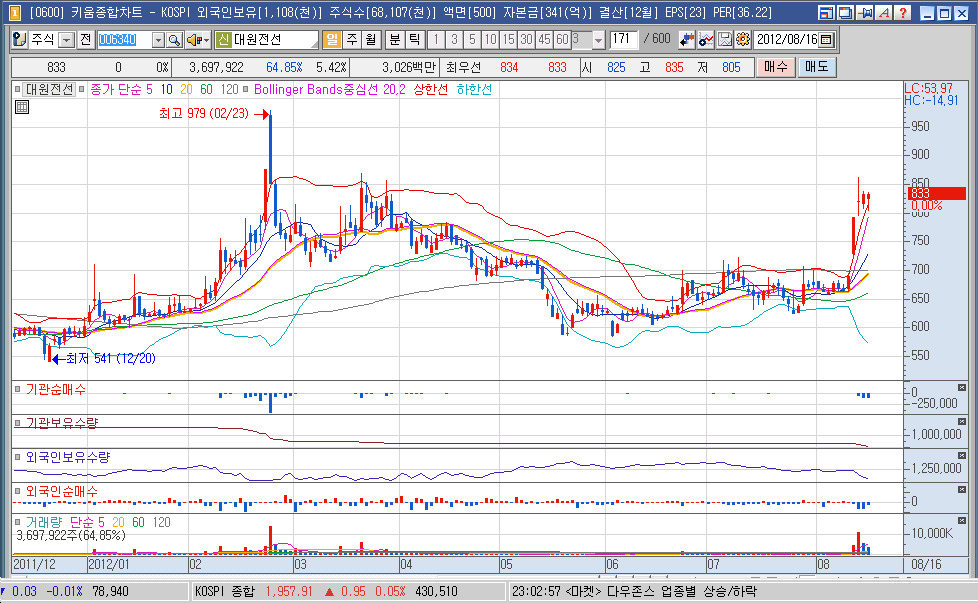Click the candle count field showing 171

(624, 39)
